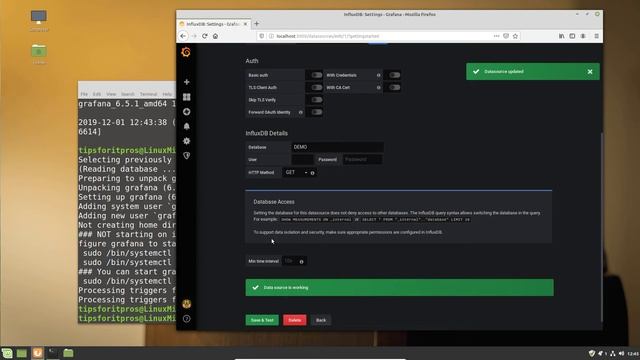The width and height of the screenshot is (640, 360).
Task: Click the network icon in system tray
Action: pos(612,353)
